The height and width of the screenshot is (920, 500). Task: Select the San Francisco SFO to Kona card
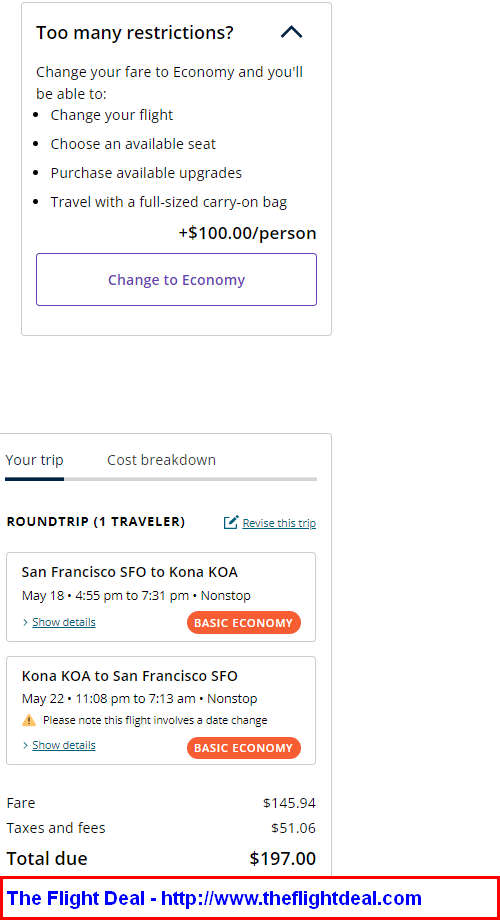(161, 597)
